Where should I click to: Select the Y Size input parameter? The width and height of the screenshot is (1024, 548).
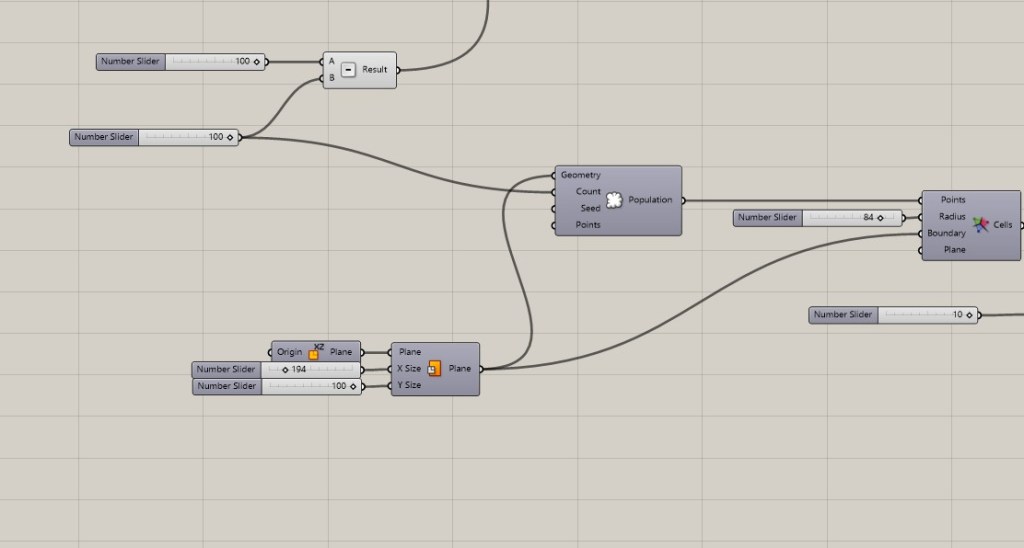[409, 385]
